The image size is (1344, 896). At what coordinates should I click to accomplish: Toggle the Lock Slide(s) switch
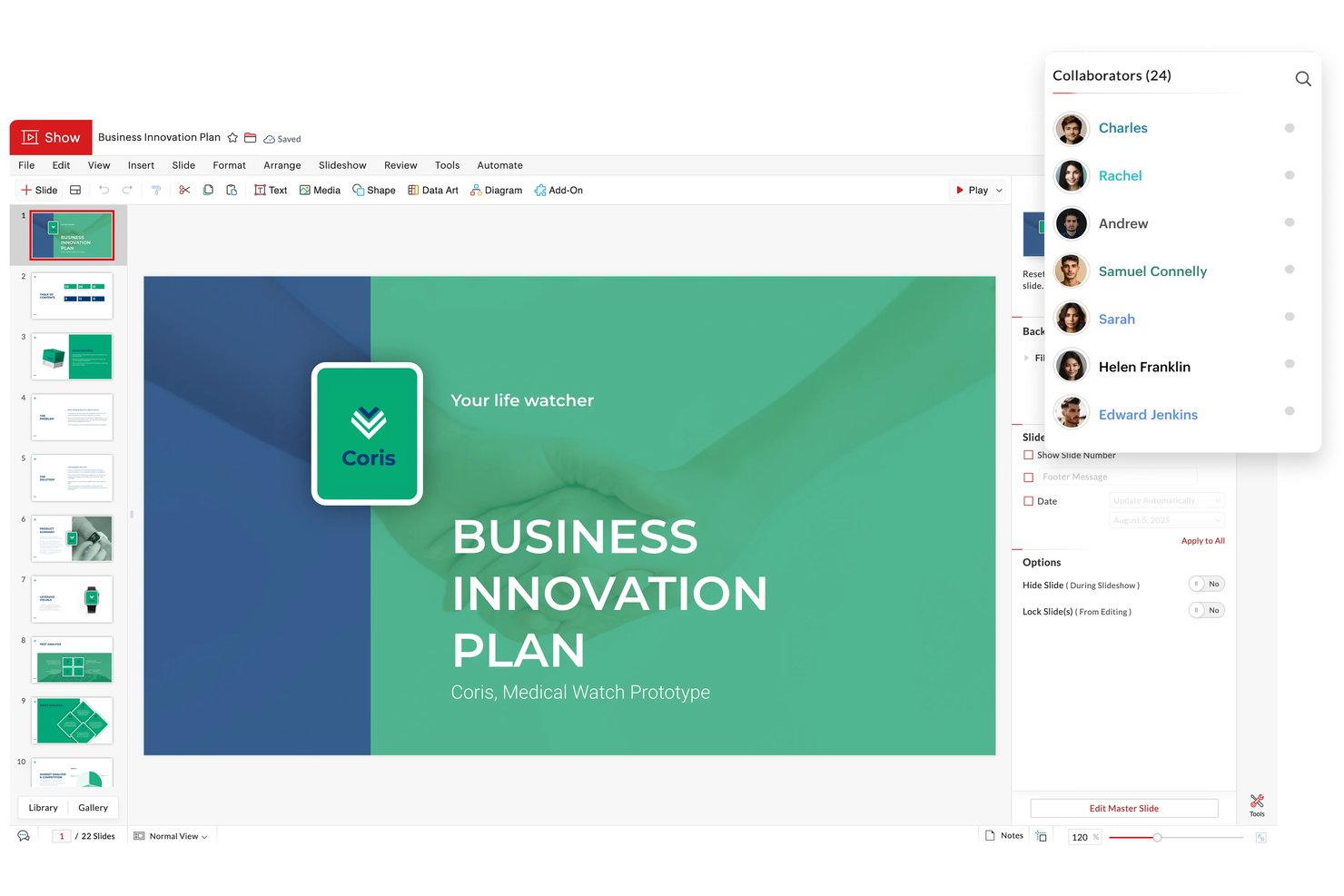point(1207,610)
